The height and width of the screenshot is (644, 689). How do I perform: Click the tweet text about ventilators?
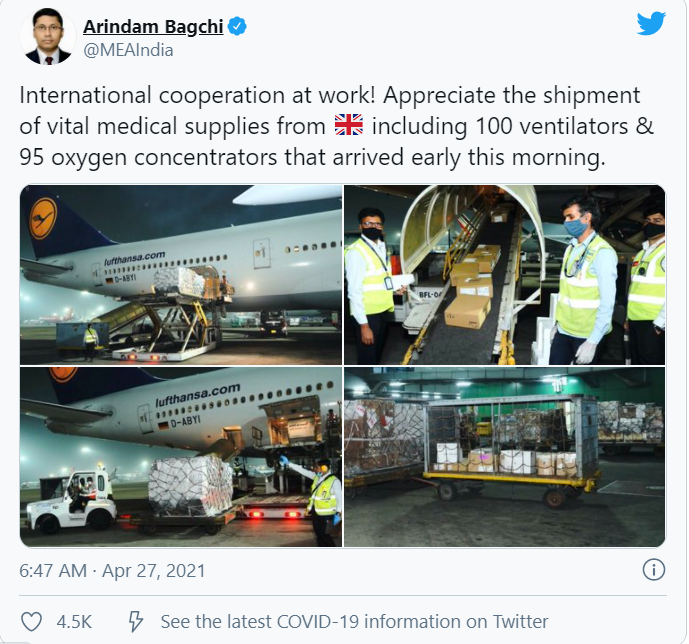pyautogui.click(x=337, y=126)
